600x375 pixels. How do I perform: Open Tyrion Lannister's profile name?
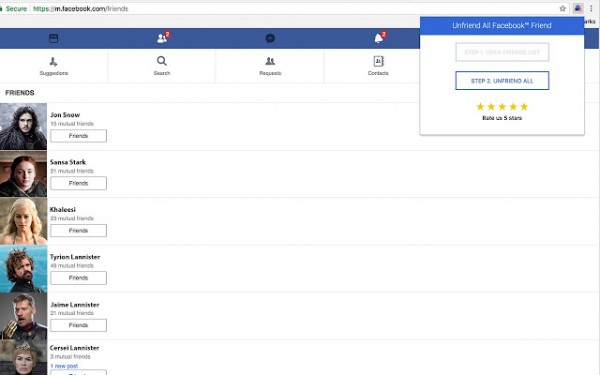tap(75, 257)
